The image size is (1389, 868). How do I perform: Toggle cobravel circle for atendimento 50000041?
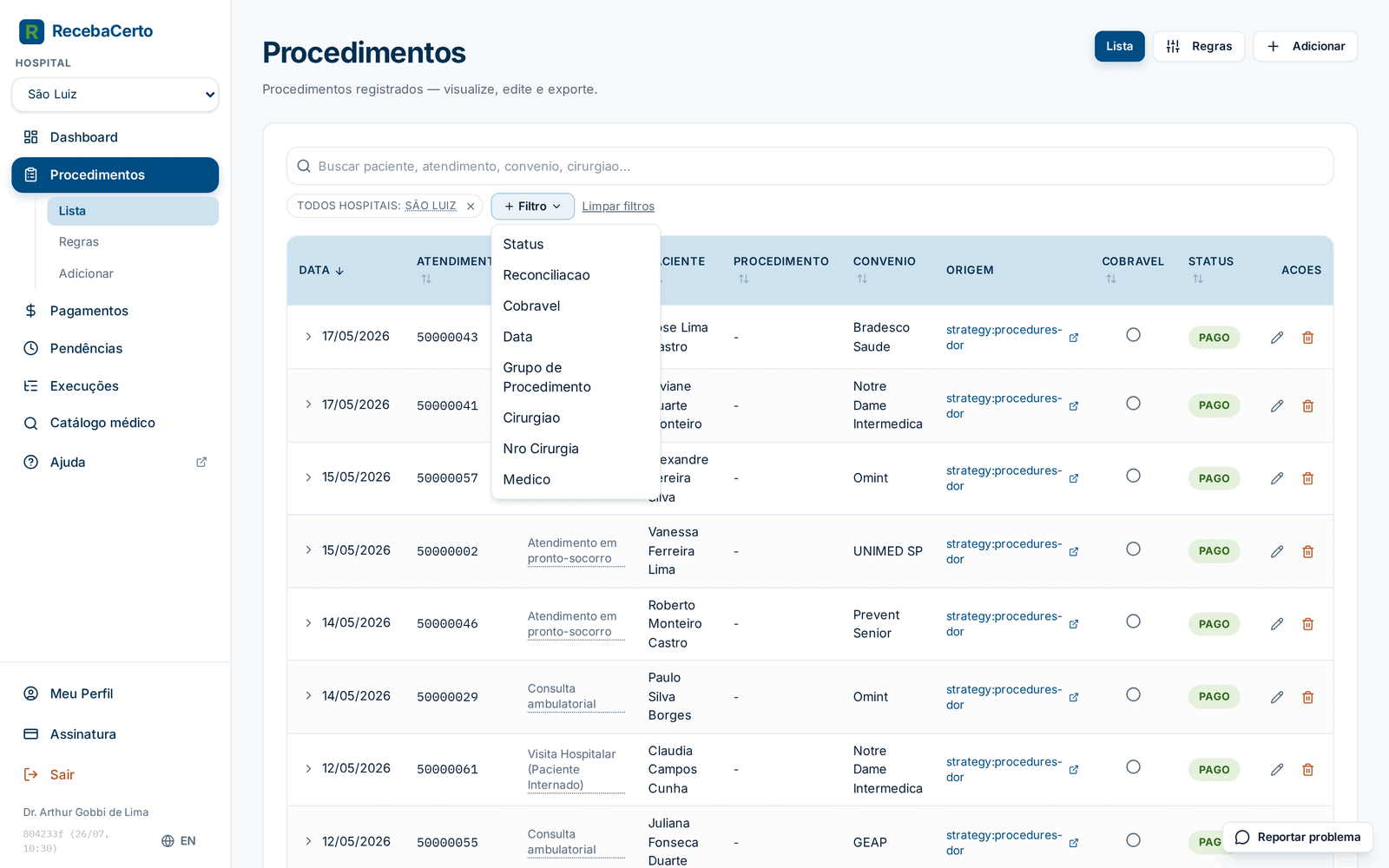1133,404
